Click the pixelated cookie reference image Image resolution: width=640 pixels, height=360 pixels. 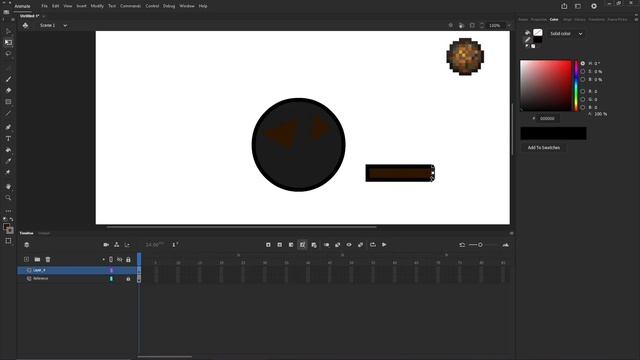pos(465,56)
